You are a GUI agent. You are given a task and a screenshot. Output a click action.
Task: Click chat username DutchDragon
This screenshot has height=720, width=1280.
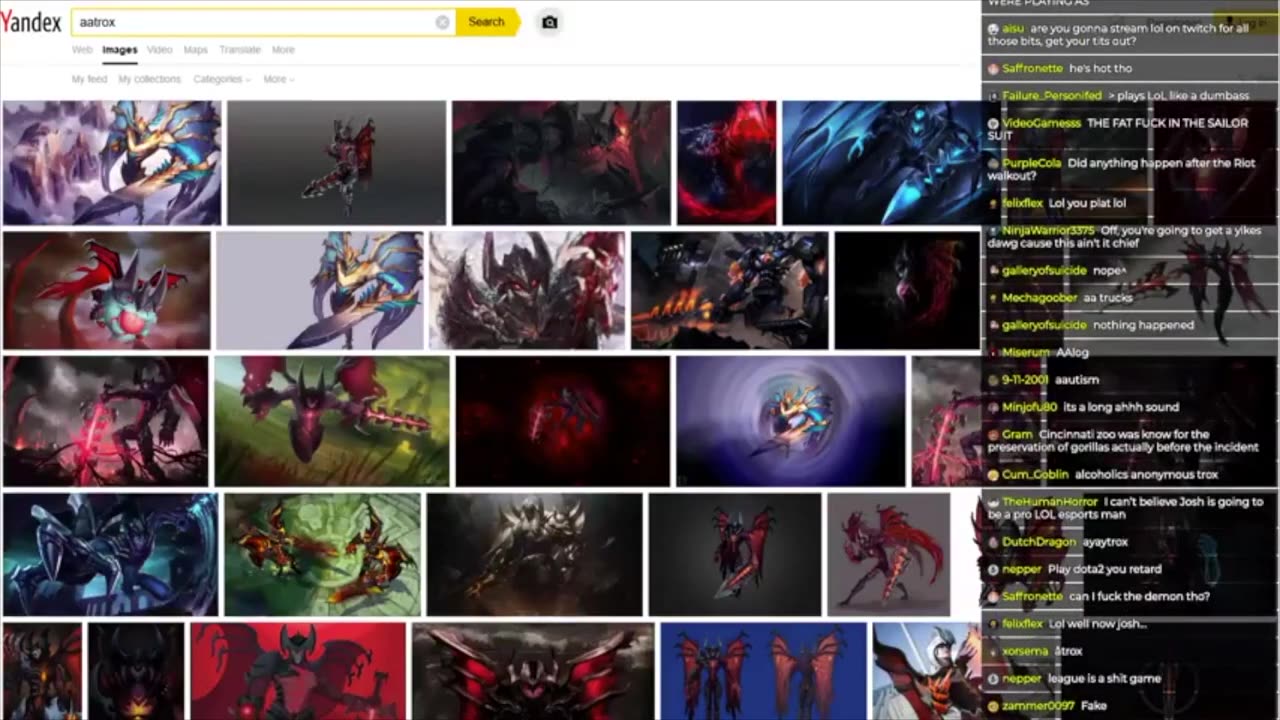[1039, 542]
